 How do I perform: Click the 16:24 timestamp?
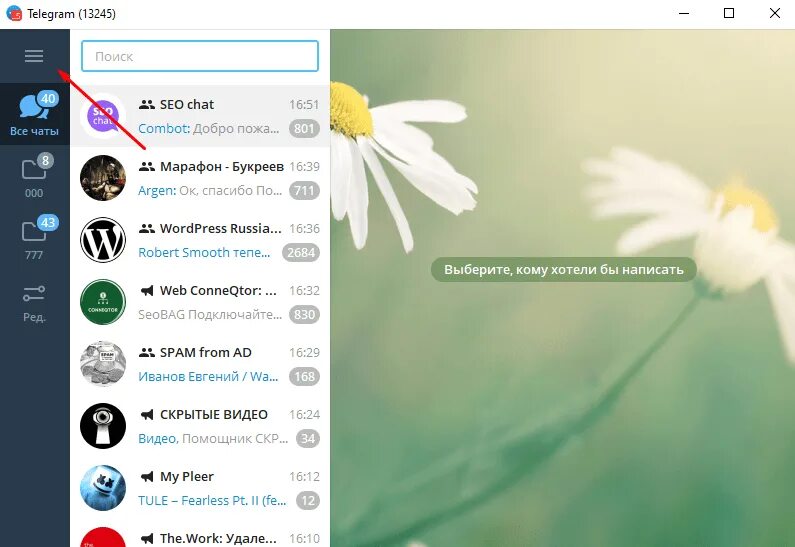coord(304,415)
